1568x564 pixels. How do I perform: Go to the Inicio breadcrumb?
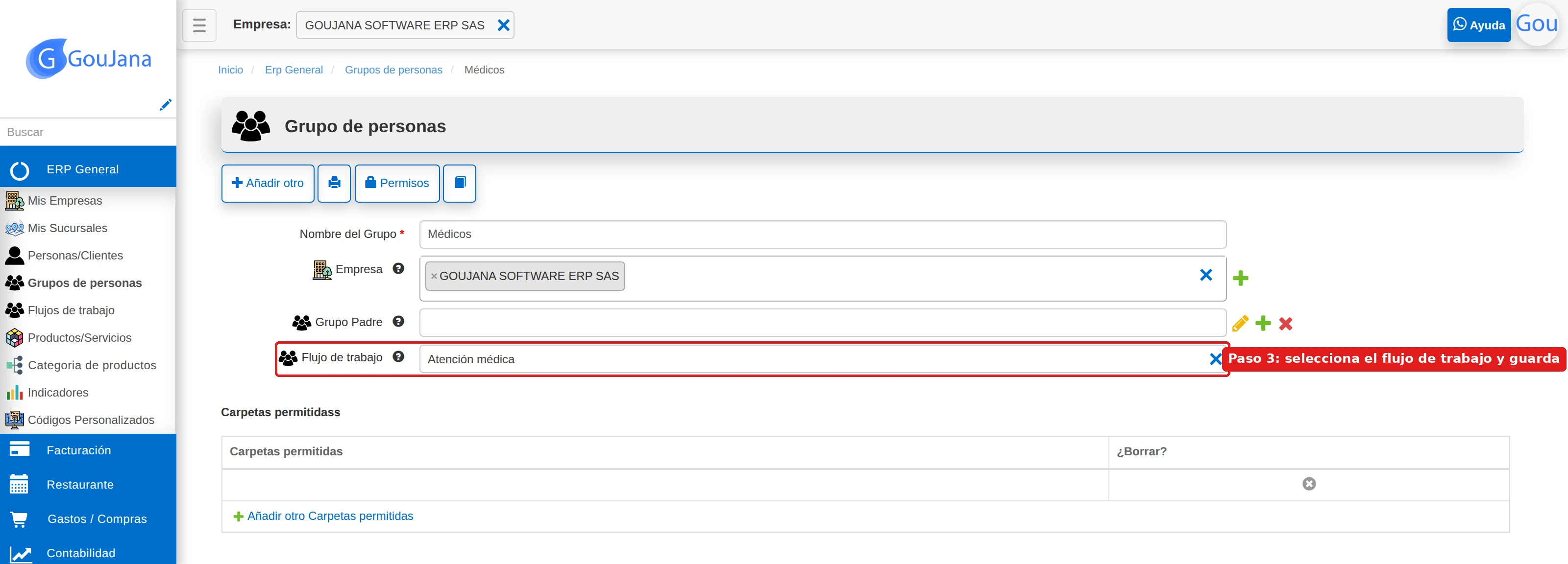click(x=230, y=70)
